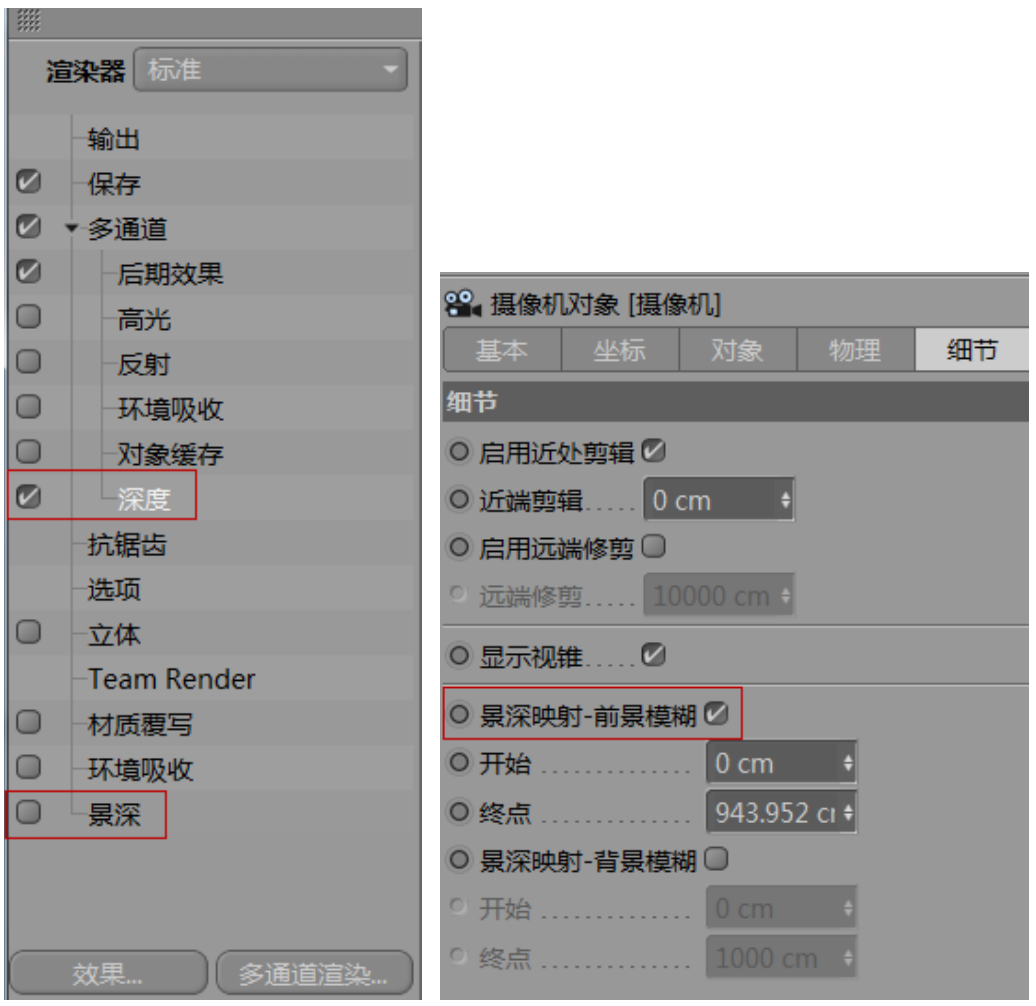Click the 细节 section header
The image size is (1036, 1006).
point(735,402)
